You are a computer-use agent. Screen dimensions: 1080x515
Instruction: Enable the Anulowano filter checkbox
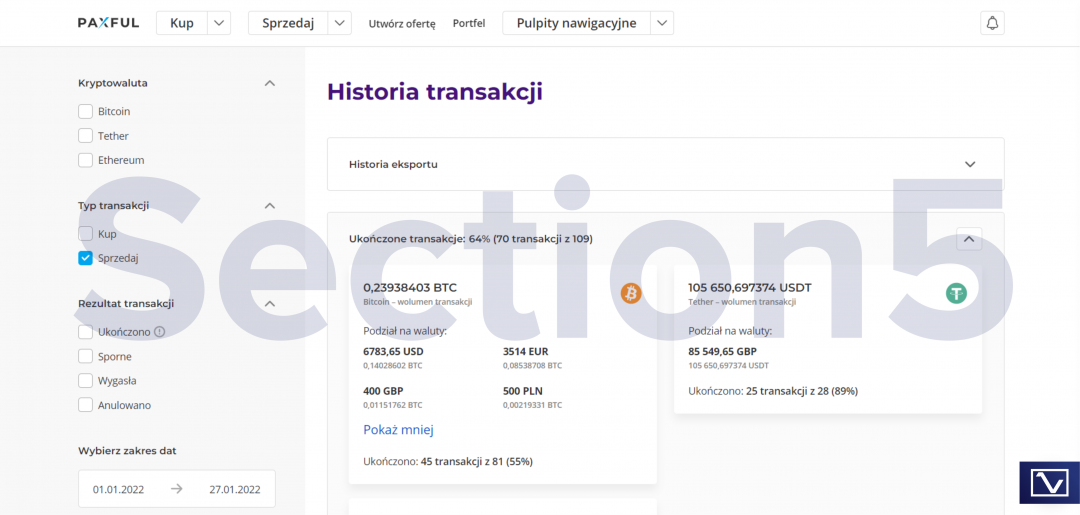pyautogui.click(x=85, y=405)
